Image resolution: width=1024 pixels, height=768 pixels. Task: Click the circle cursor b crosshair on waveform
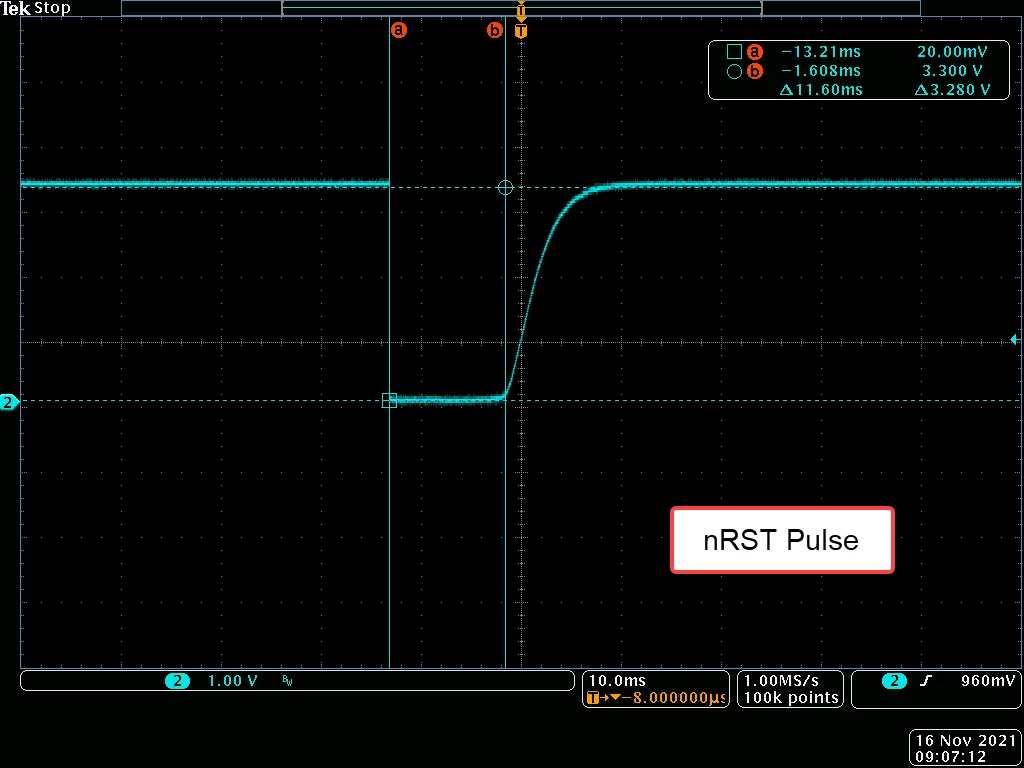[505, 188]
